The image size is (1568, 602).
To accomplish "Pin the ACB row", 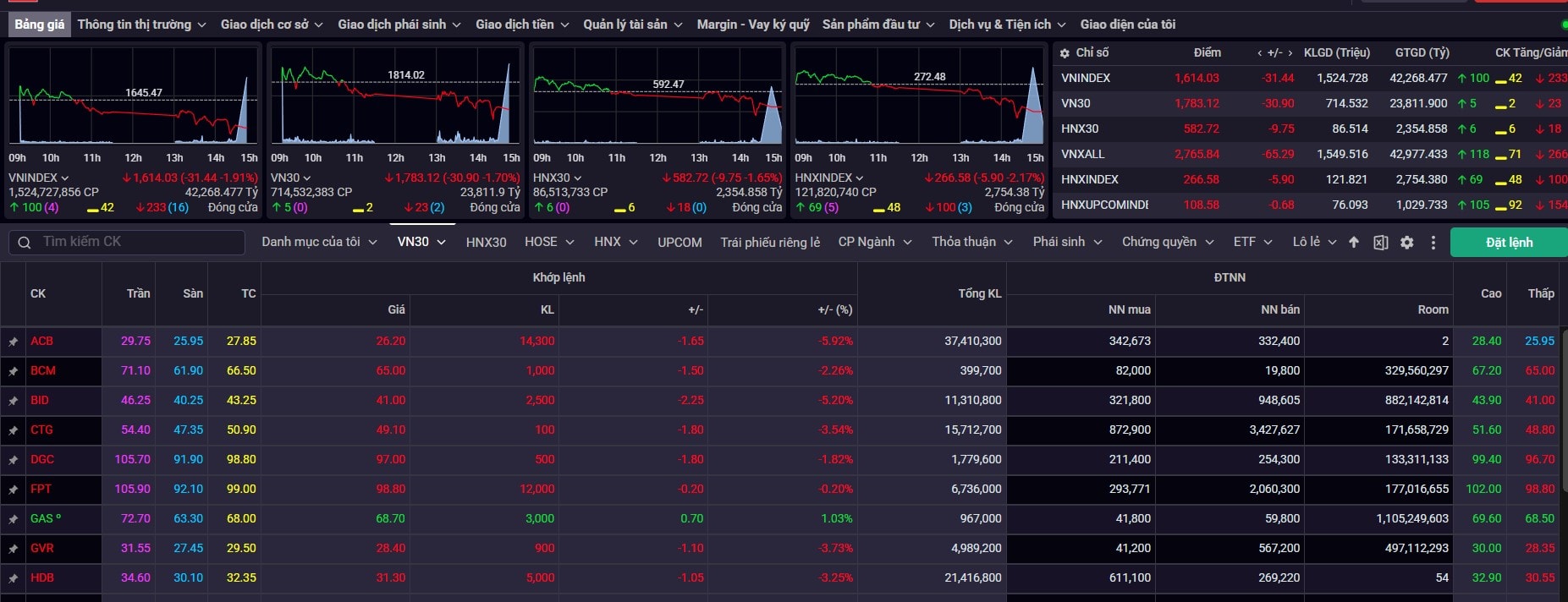I will (13, 342).
